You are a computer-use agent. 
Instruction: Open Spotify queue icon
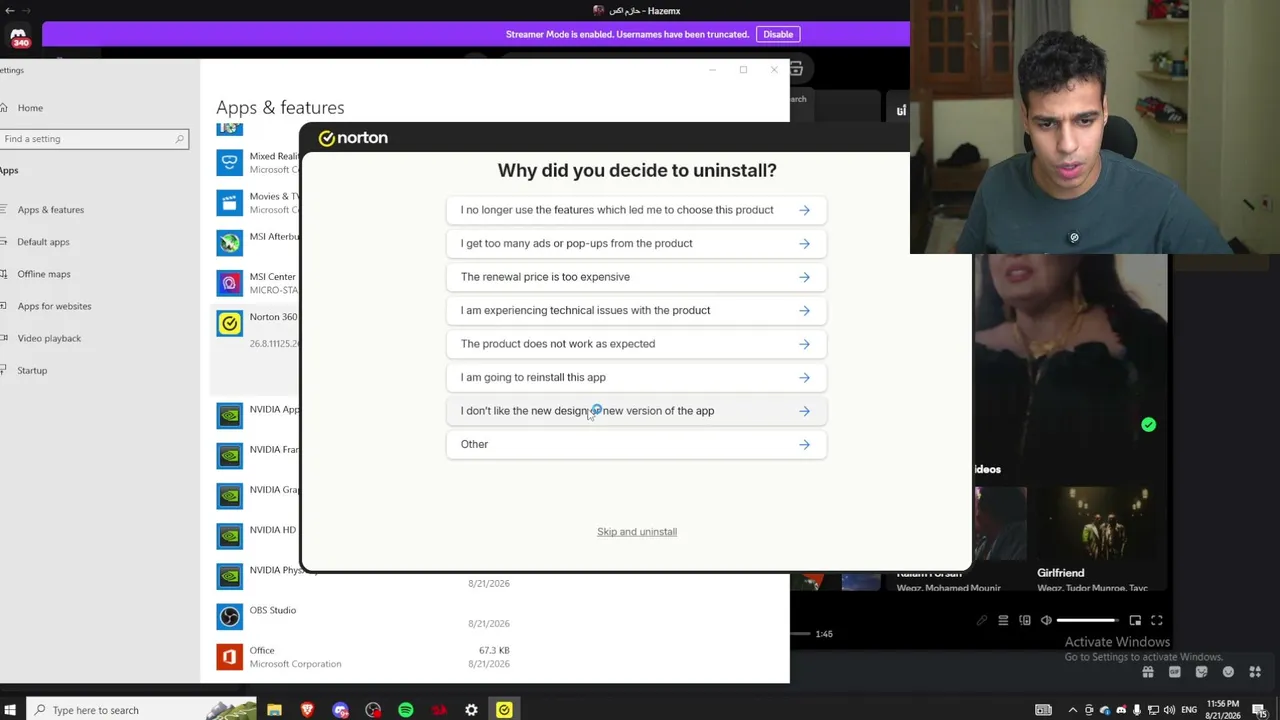[x=1003, y=621]
